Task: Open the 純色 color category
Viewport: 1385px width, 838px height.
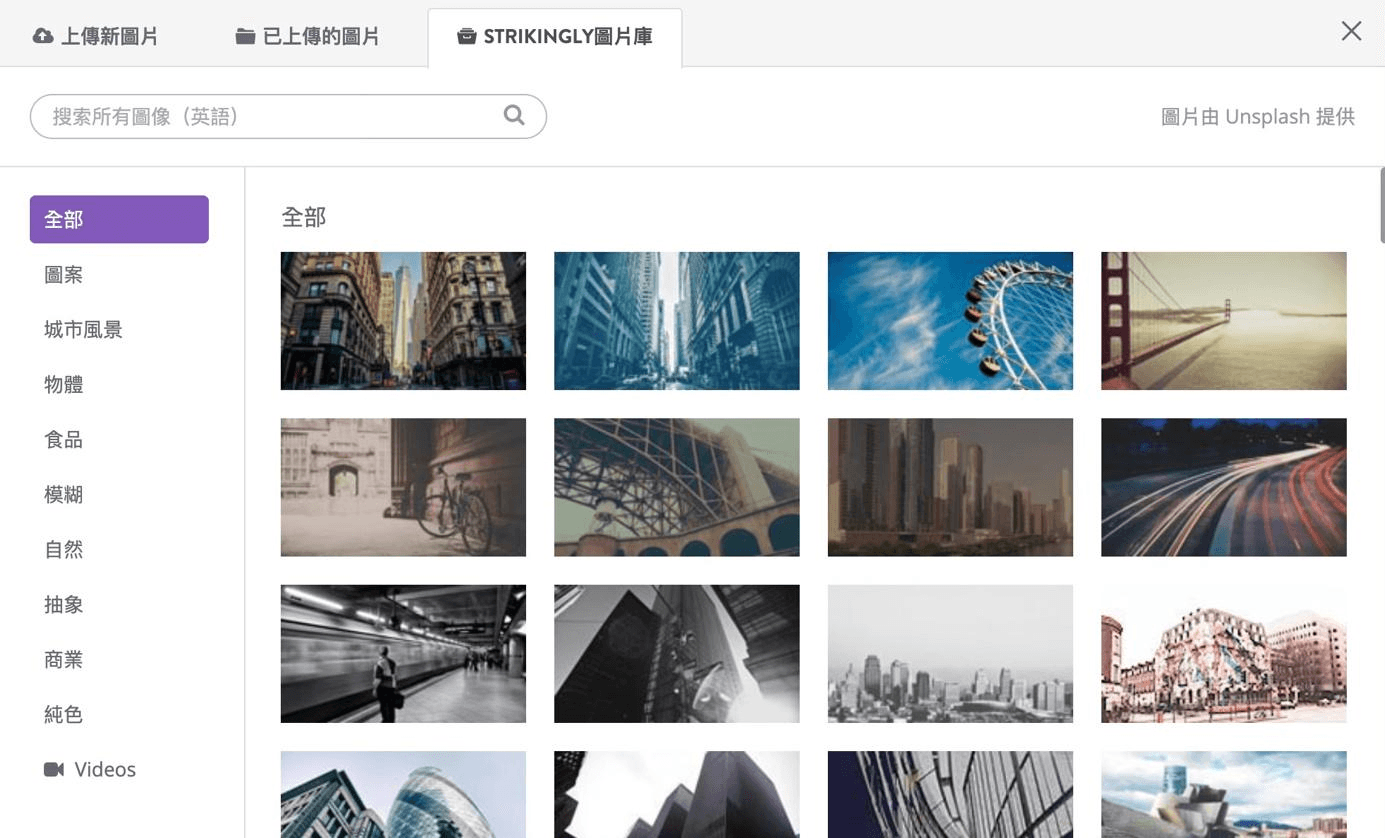Action: 64,714
